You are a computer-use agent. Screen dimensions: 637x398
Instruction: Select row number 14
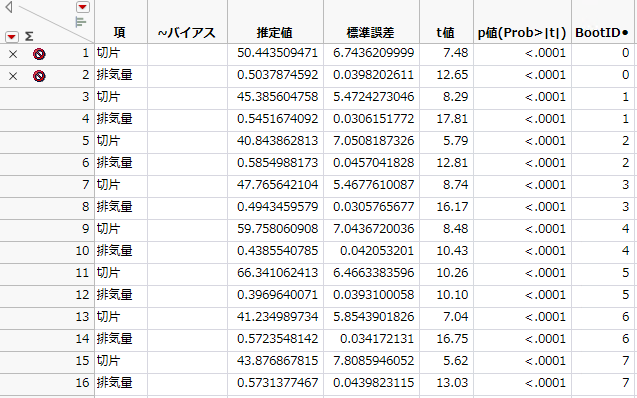point(82,338)
